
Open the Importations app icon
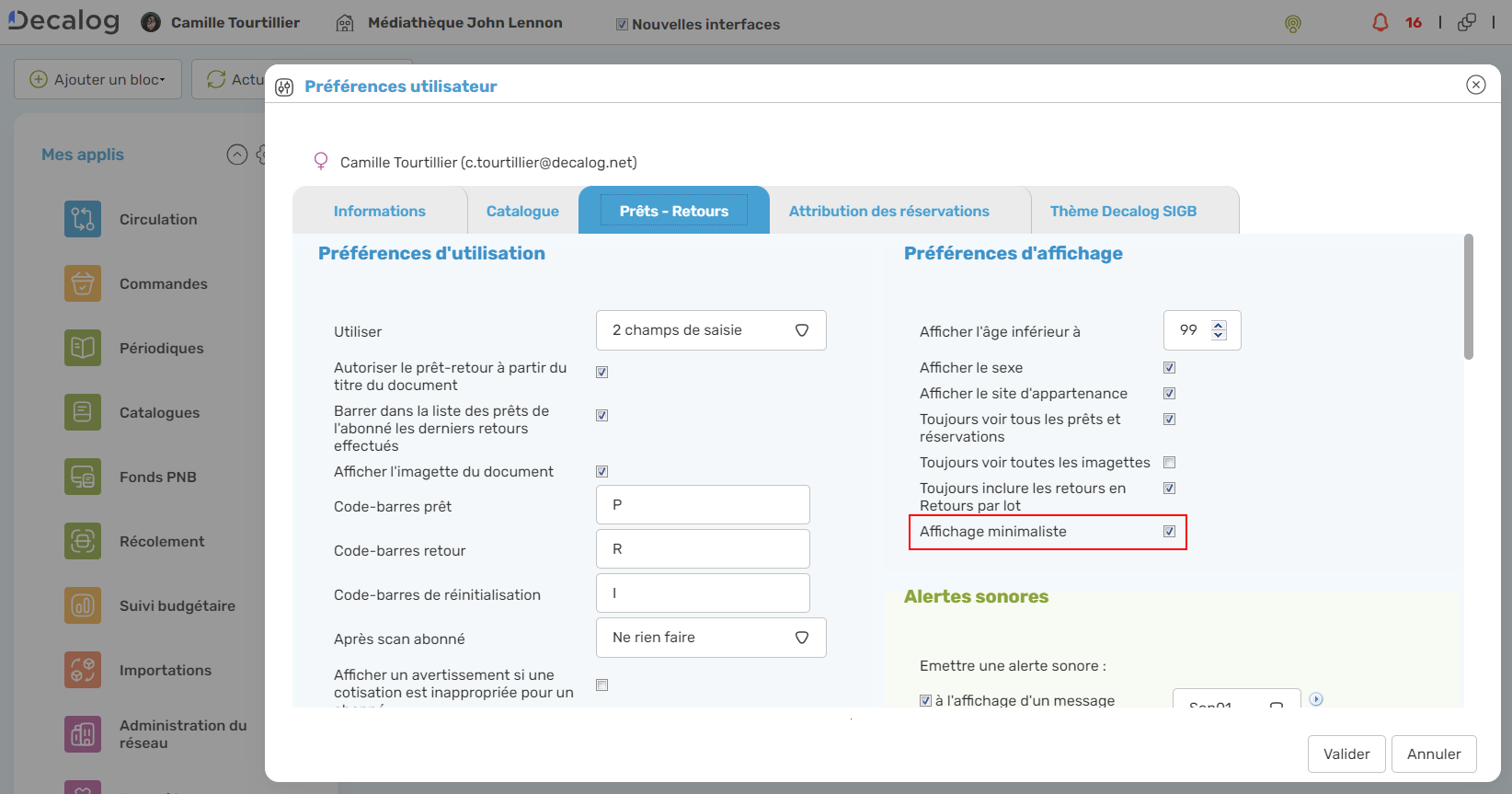tap(83, 670)
